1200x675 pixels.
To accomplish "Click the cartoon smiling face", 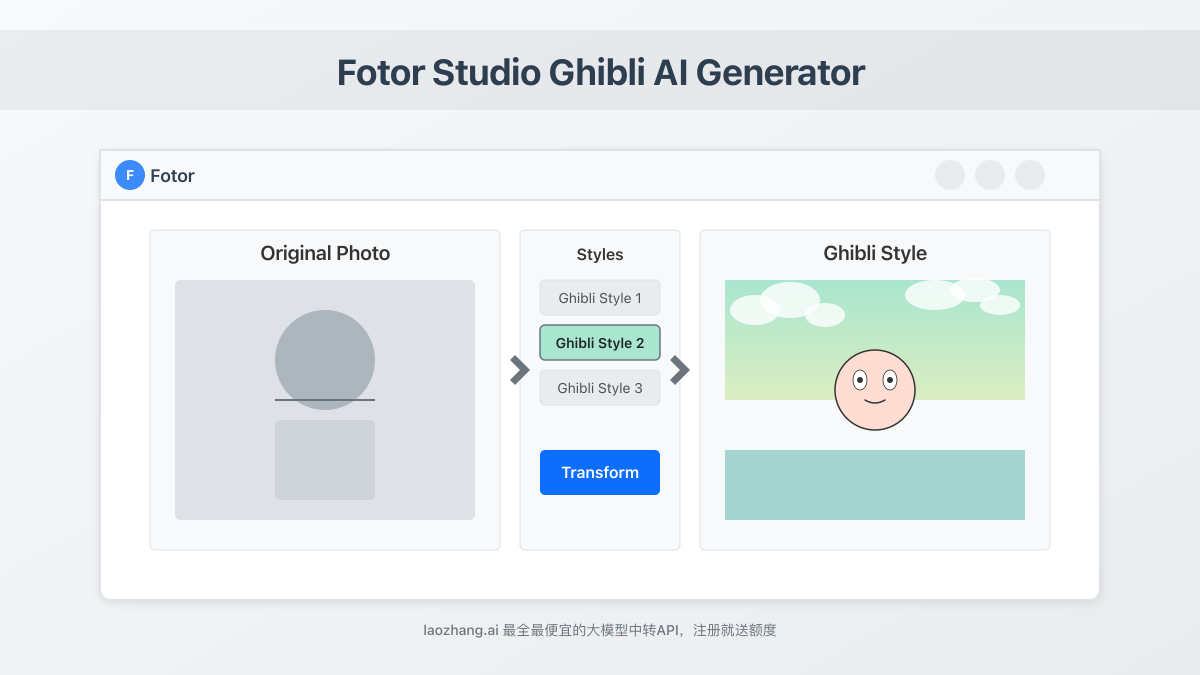I will click(x=875, y=390).
